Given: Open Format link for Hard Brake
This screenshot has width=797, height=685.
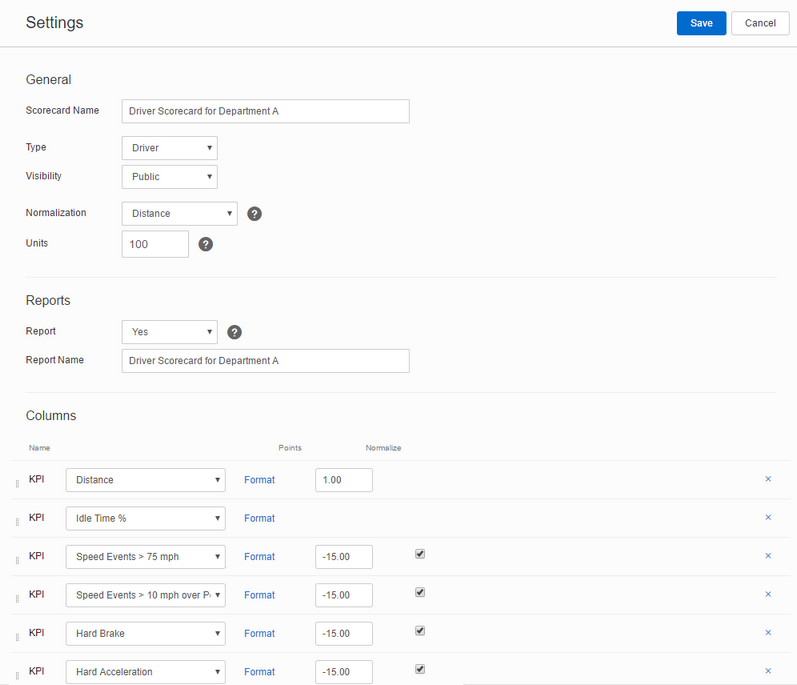Looking at the screenshot, I should coord(259,633).
